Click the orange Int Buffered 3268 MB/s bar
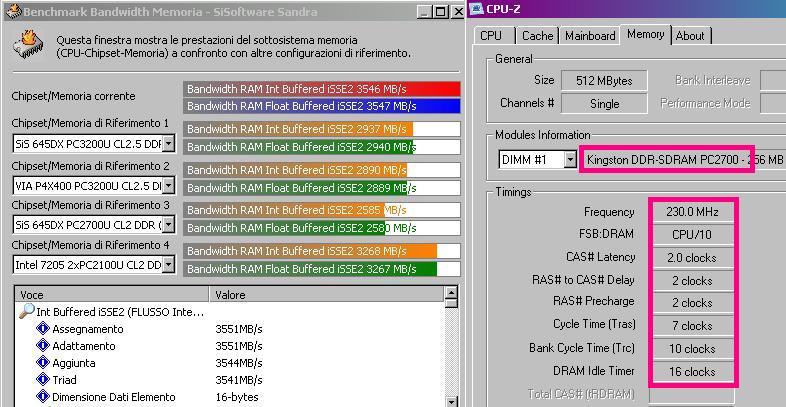This screenshot has width=786, height=407. tap(321, 251)
